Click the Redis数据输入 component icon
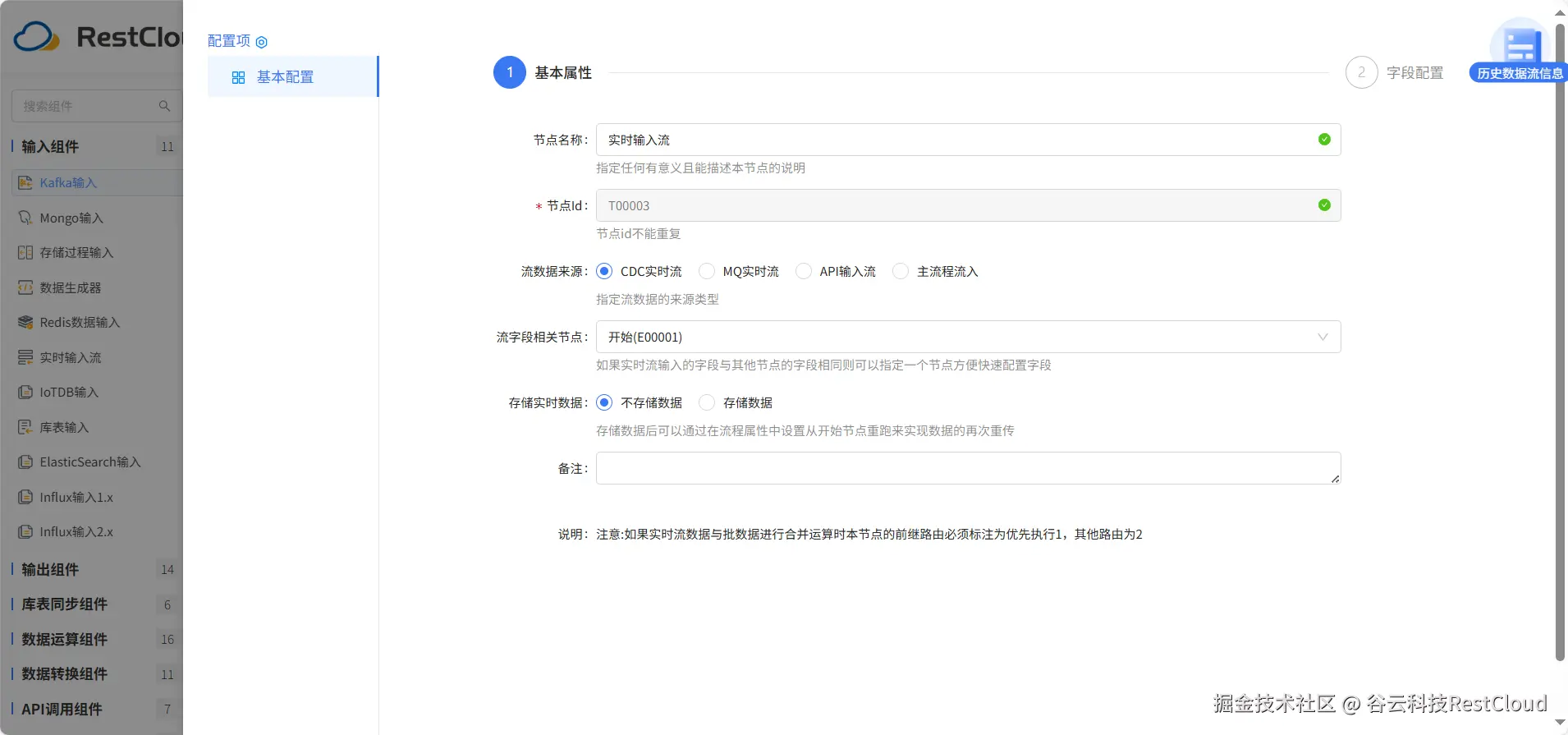1568x735 pixels. click(25, 322)
